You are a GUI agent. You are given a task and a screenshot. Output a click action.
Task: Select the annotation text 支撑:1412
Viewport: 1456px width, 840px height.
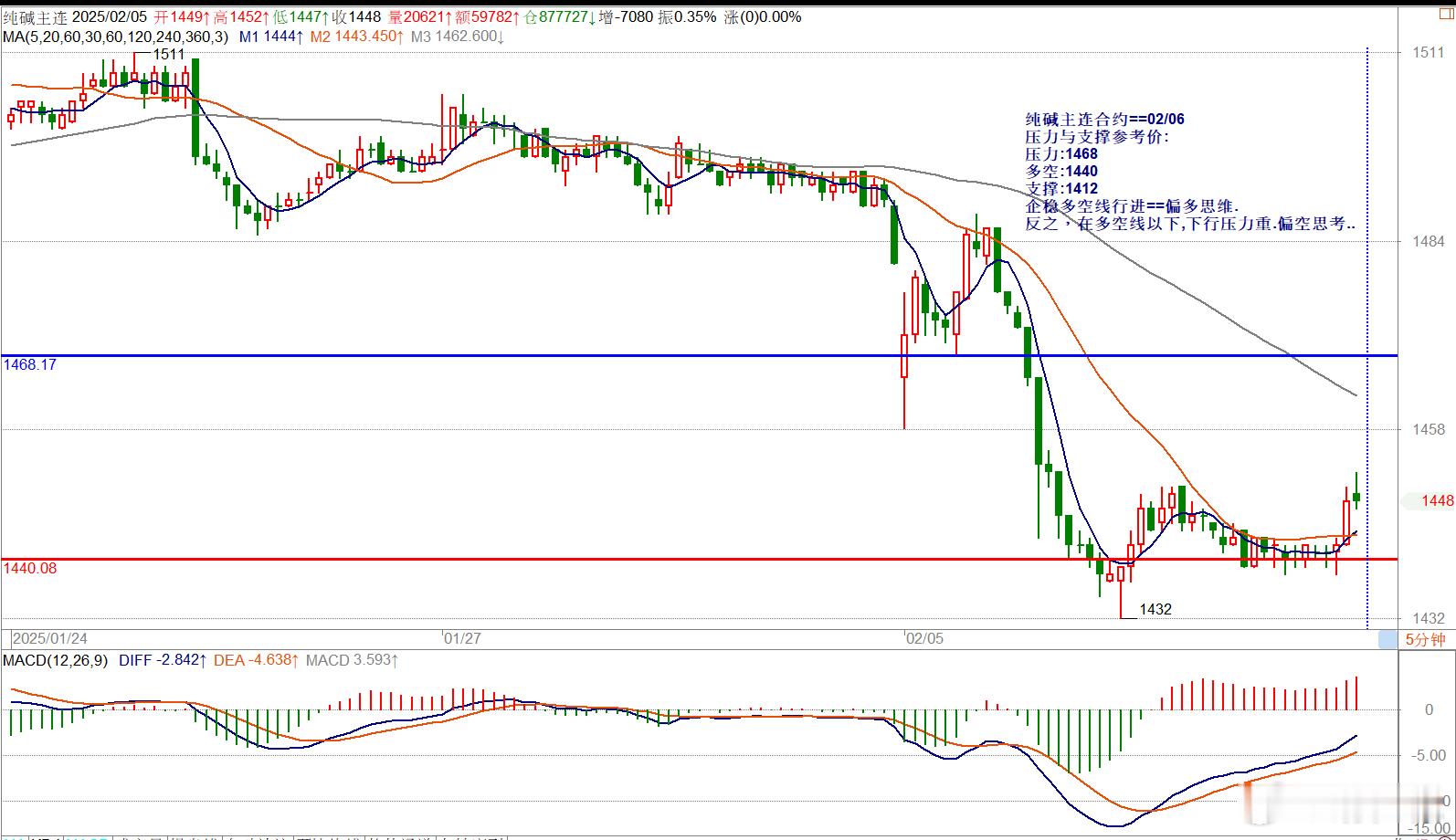click(1061, 188)
